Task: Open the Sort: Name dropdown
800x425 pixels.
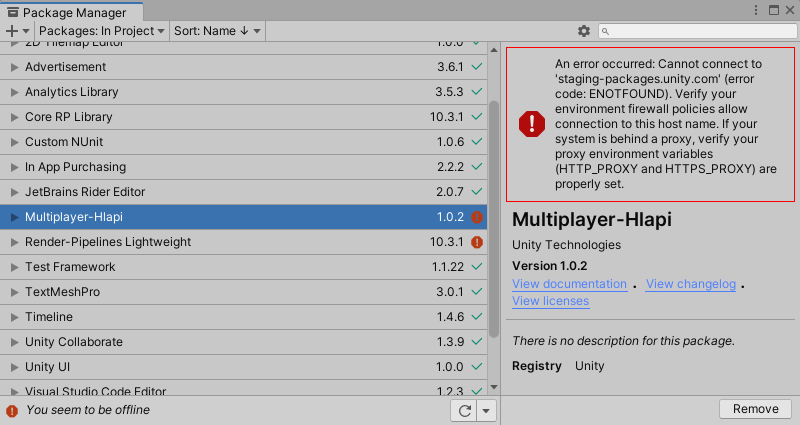Action: (217, 31)
